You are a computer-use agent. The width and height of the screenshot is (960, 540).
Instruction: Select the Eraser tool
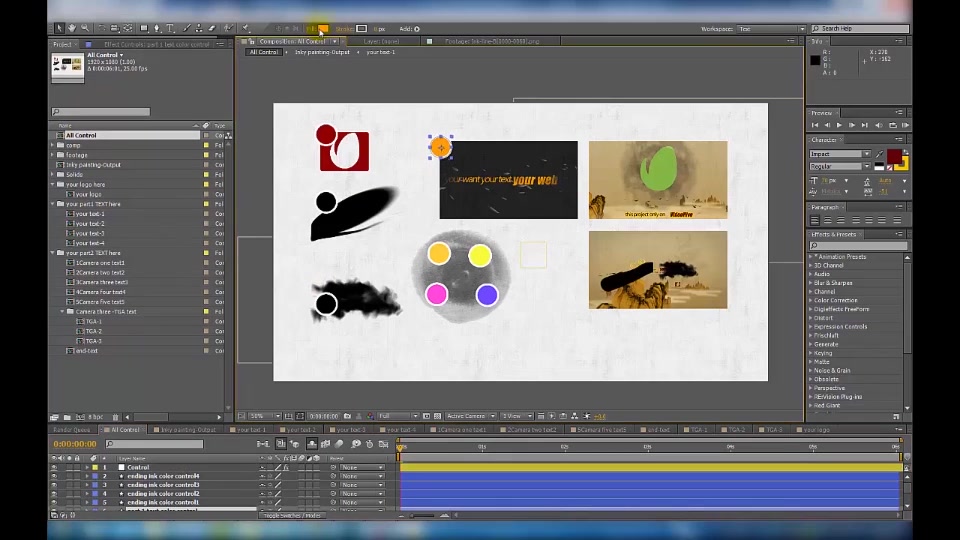[212, 28]
